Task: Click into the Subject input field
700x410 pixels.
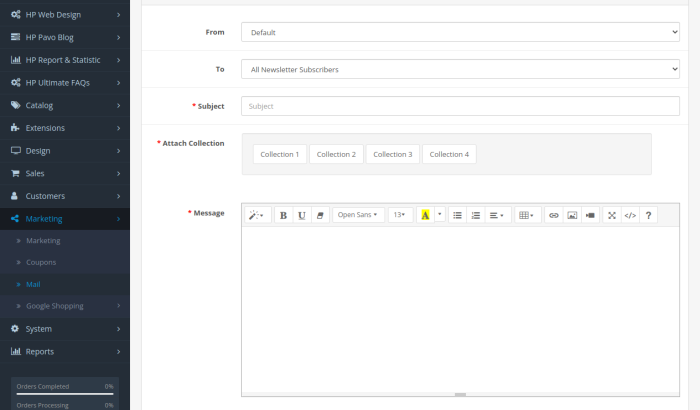Action: (460, 106)
